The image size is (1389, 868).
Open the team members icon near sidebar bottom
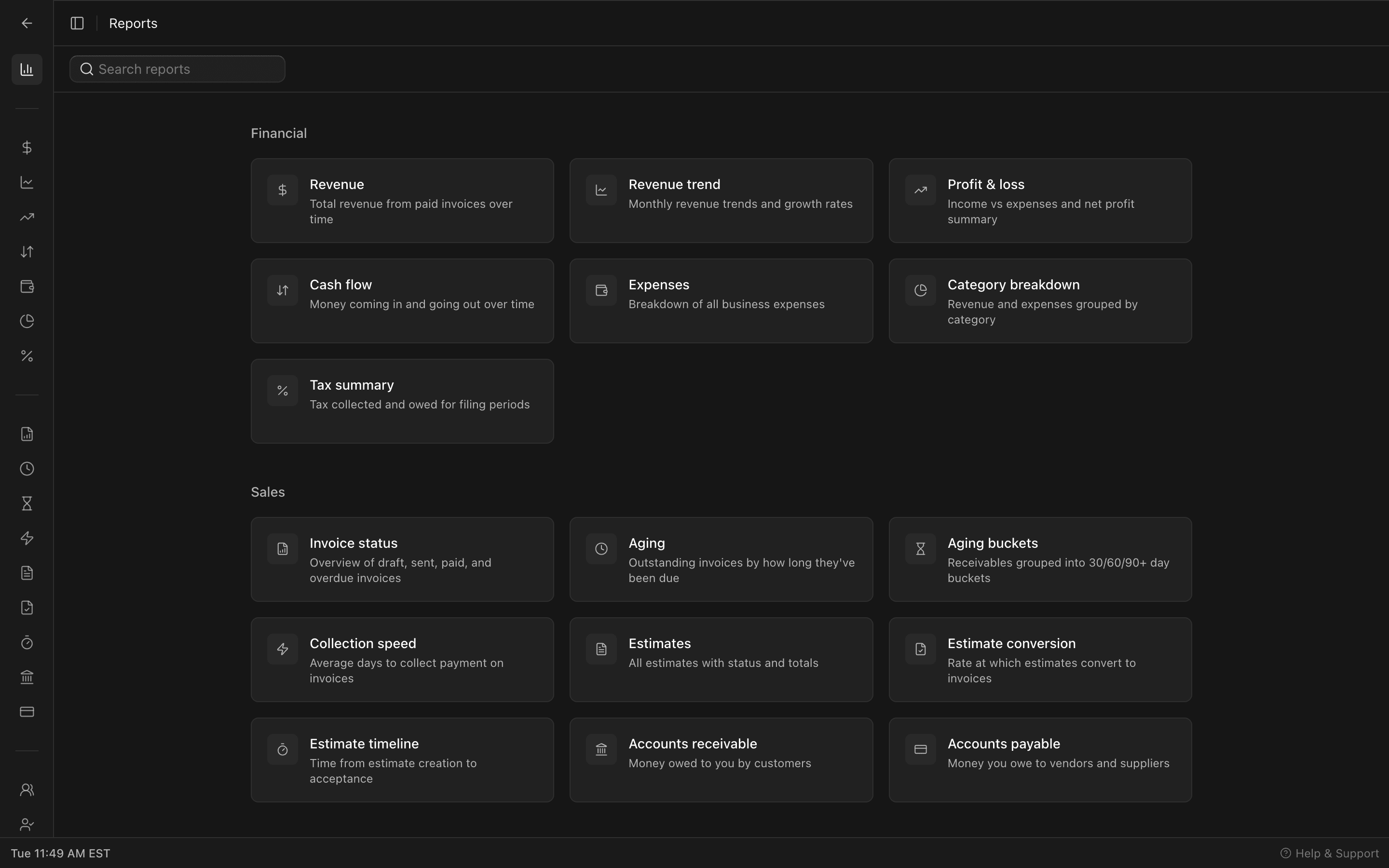[27, 789]
